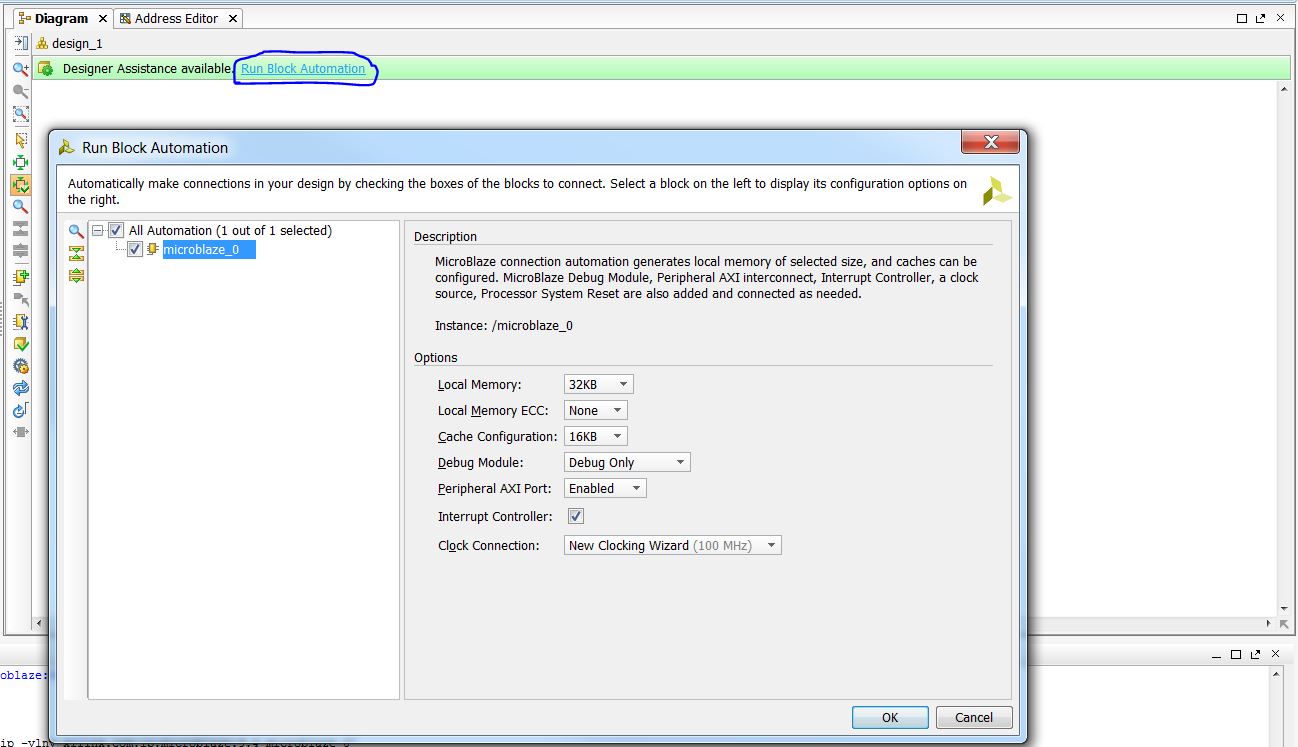Click the diagram vertical scrollbar up arrow
Image resolution: width=1298 pixels, height=747 pixels.
click(x=1284, y=90)
